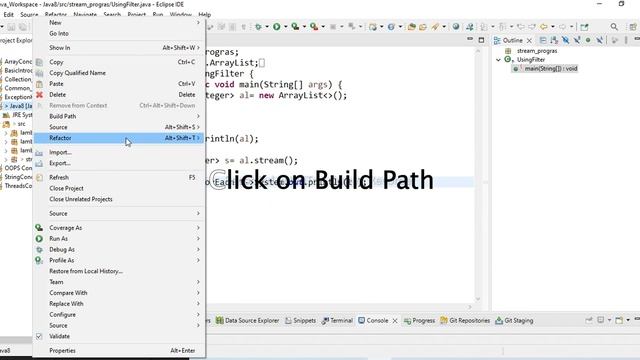Switch to the Git Staging tab
Screen dimensions: 640x360
tap(514, 321)
